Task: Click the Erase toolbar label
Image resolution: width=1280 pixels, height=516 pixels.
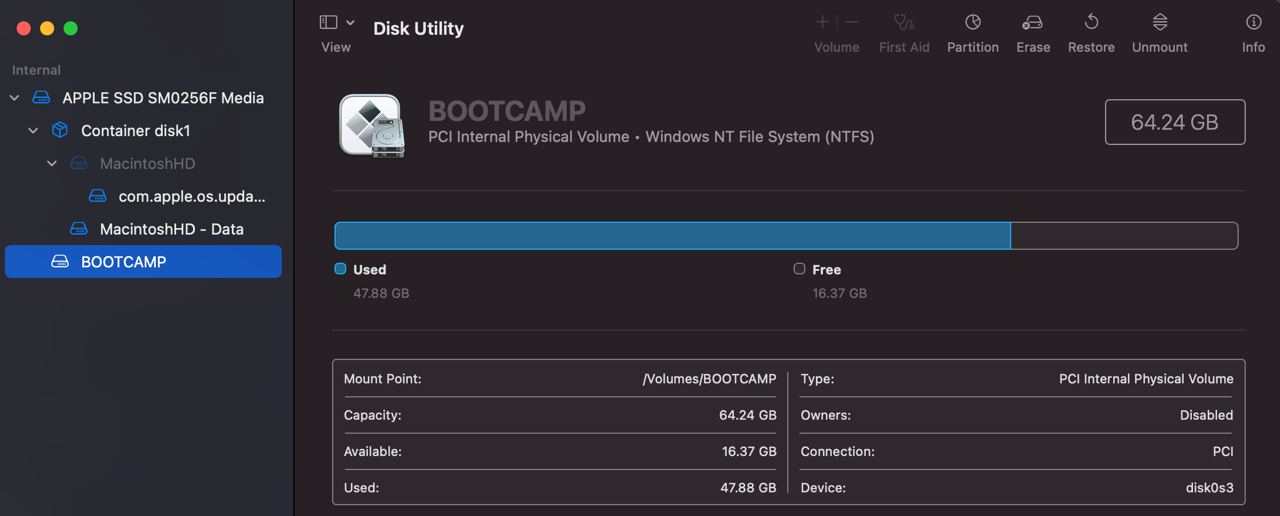Action: tap(1033, 47)
